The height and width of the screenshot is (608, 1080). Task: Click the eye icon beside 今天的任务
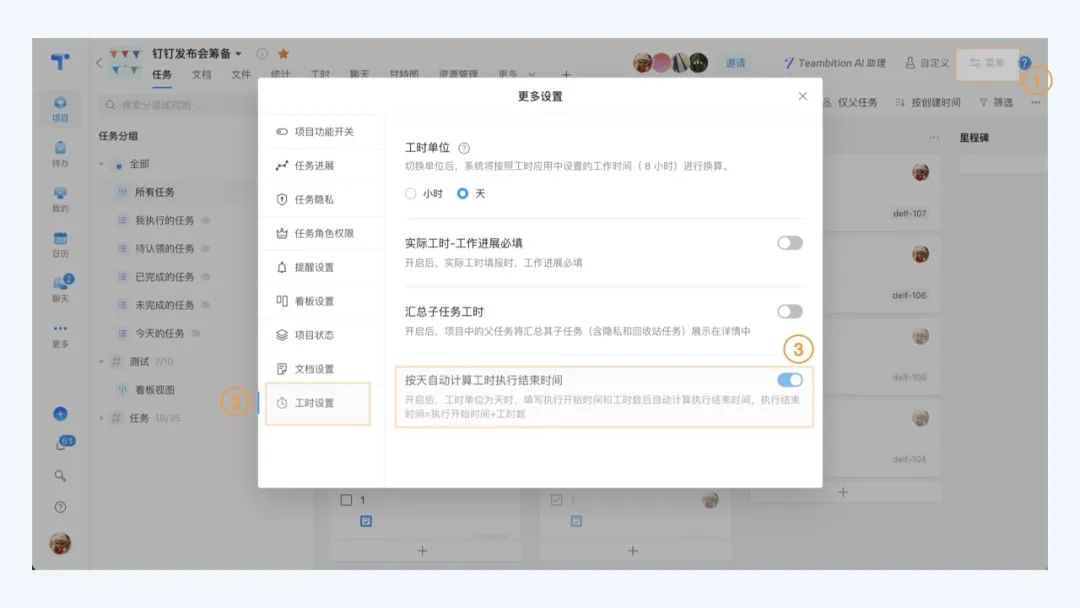pyautogui.click(x=196, y=333)
